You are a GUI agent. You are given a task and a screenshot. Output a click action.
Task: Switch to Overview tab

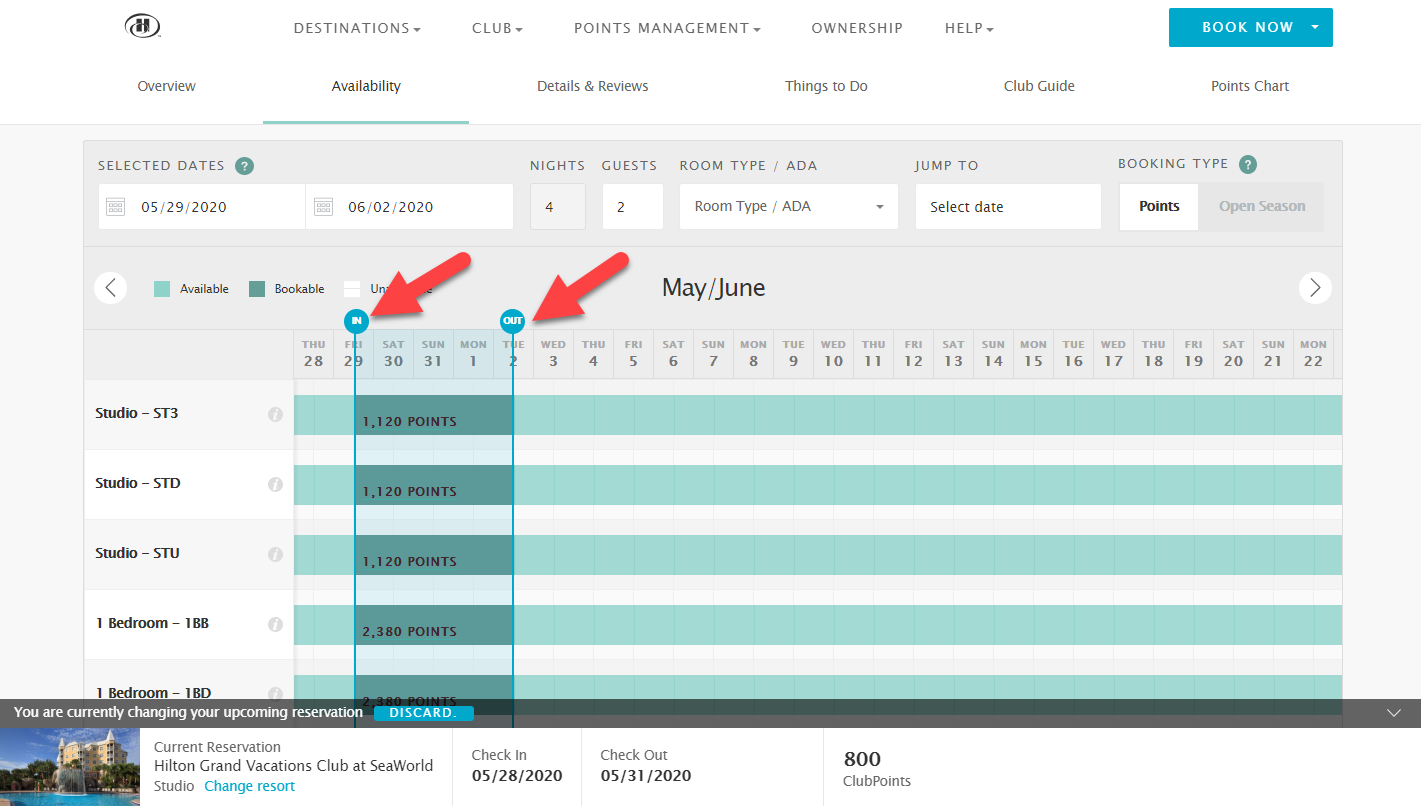(166, 86)
